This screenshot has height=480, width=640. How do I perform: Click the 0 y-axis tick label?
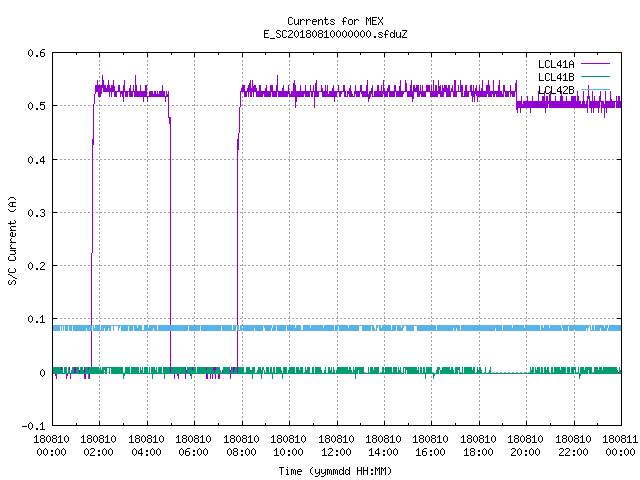pos(42,373)
